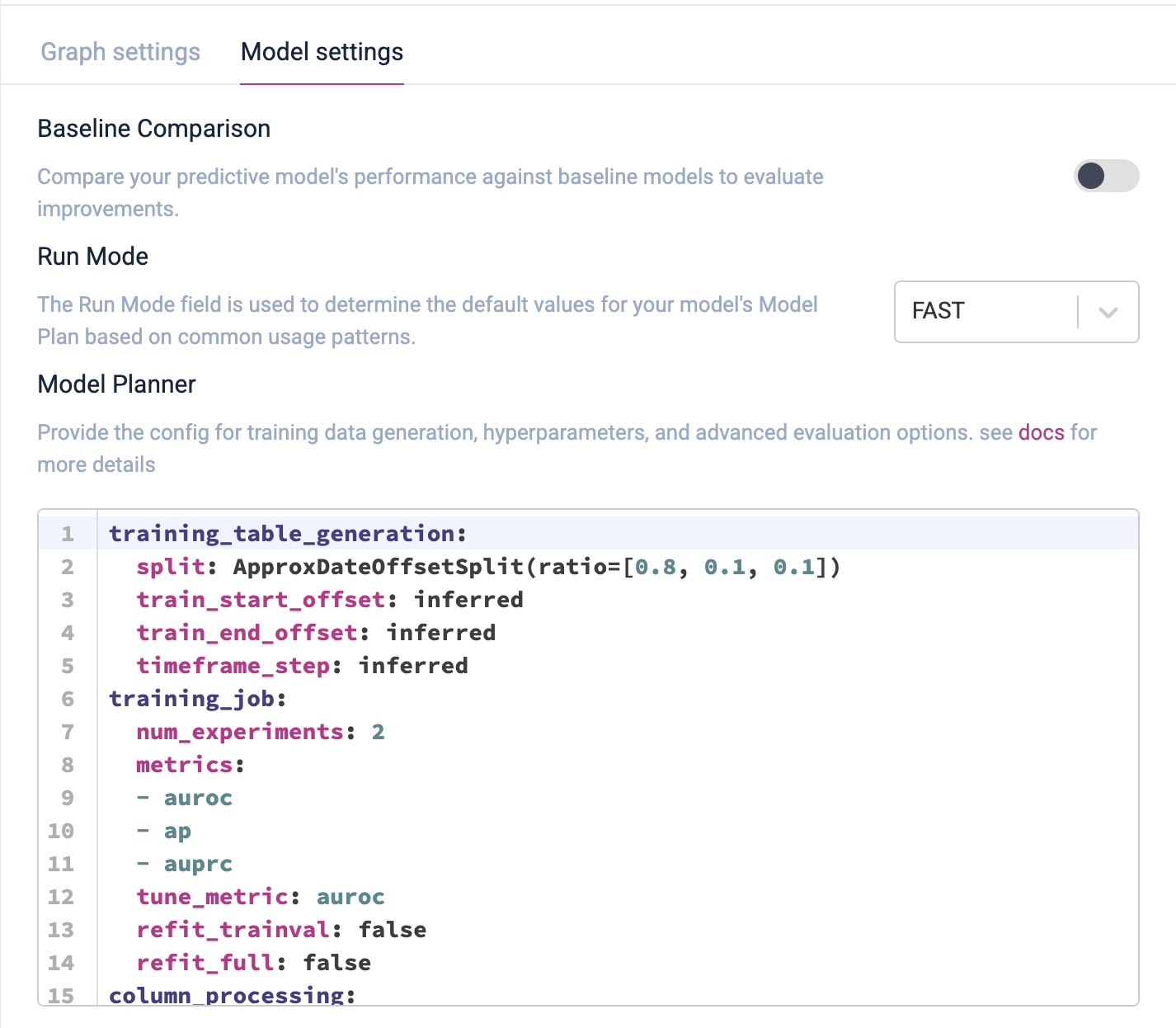The image size is (1176, 1028).
Task: Open the docs link in Model Planner
Action: click(x=1041, y=432)
